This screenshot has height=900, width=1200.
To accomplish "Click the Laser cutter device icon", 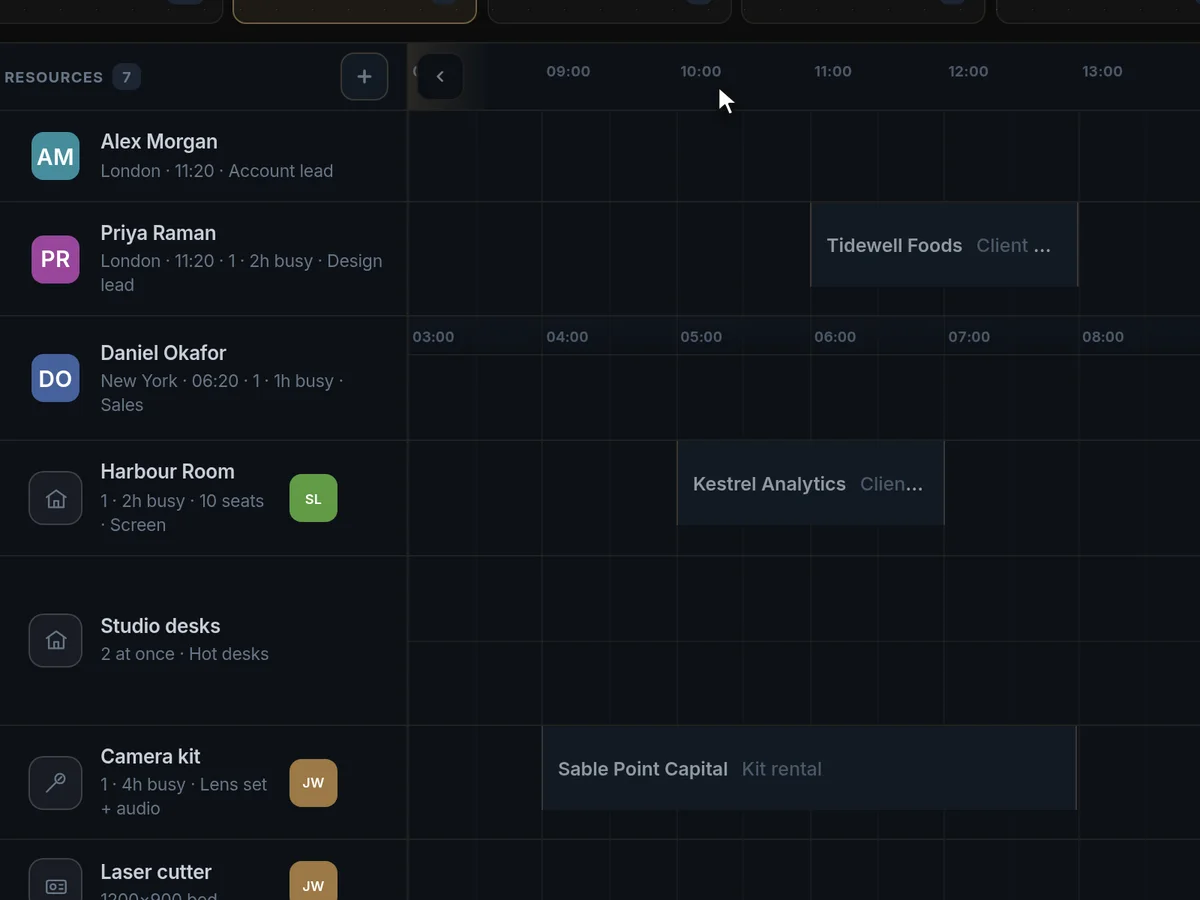I will click(55, 880).
